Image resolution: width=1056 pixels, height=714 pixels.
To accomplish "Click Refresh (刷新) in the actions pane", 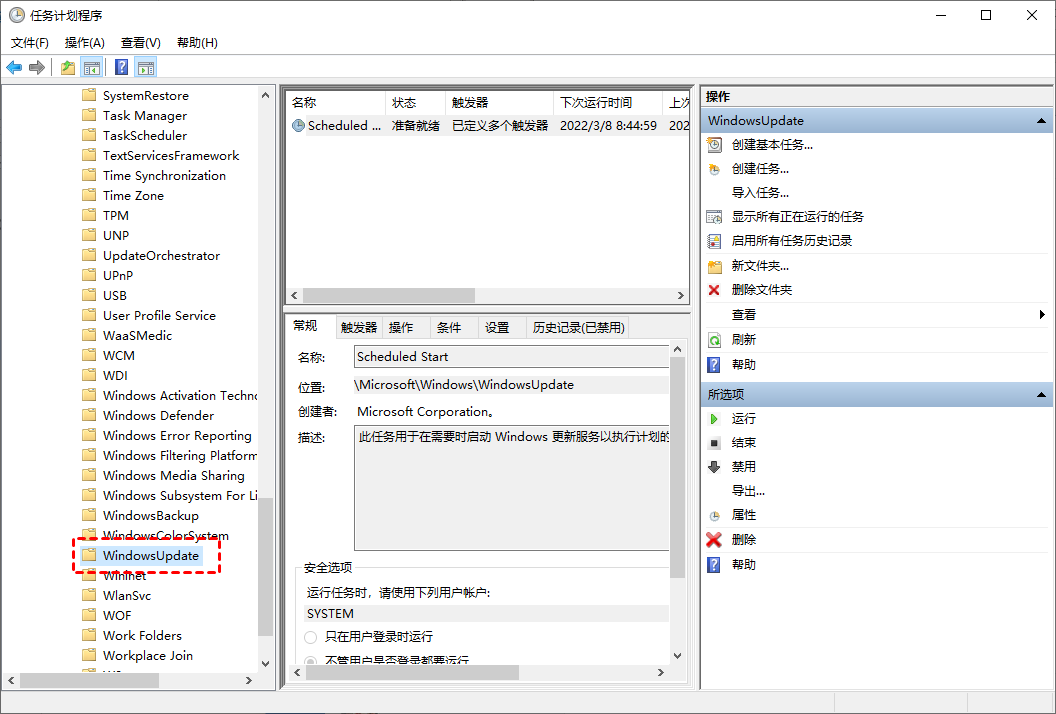I will (743, 339).
